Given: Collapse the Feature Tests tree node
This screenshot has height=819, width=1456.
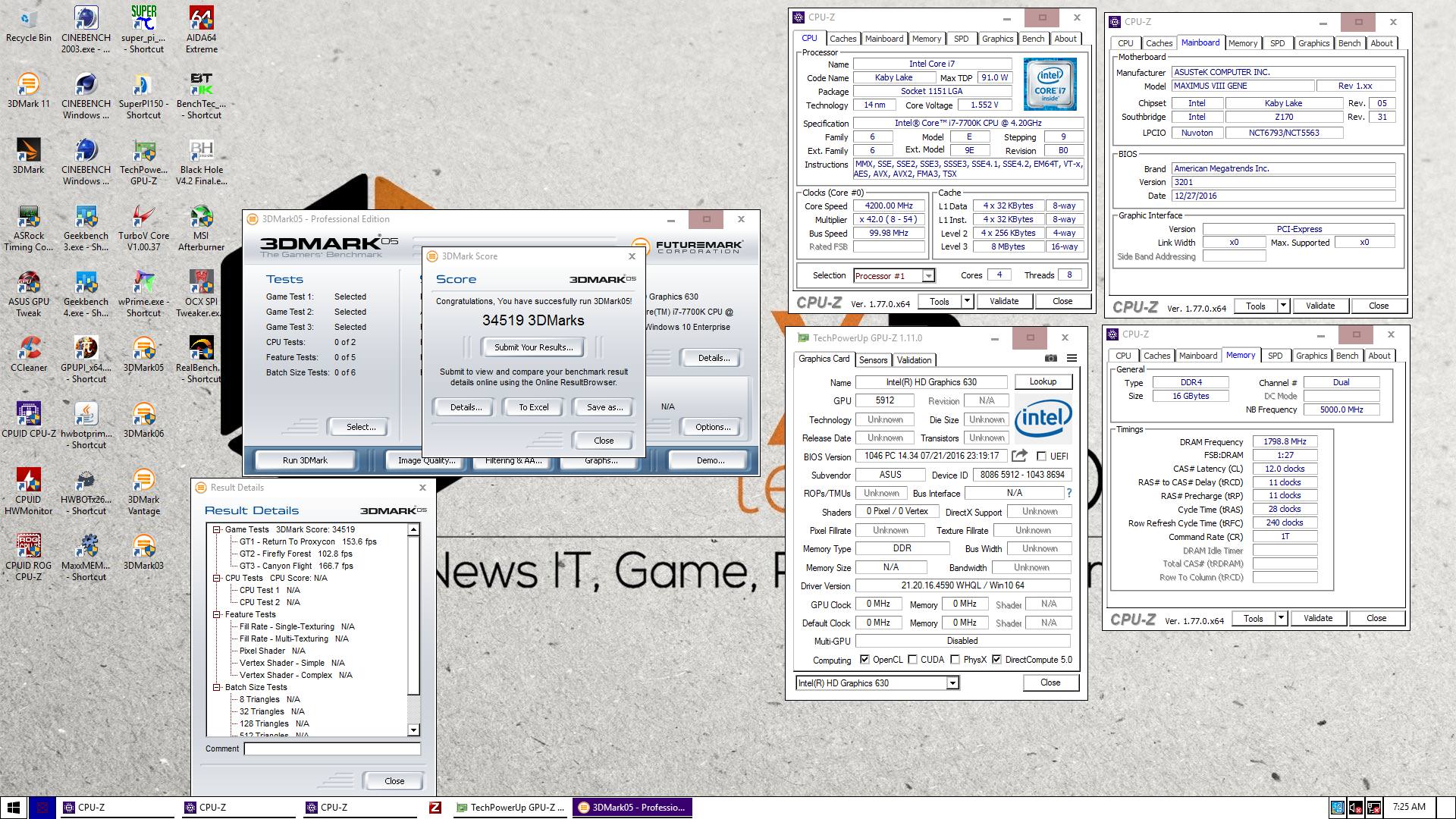Looking at the screenshot, I should tap(216, 615).
